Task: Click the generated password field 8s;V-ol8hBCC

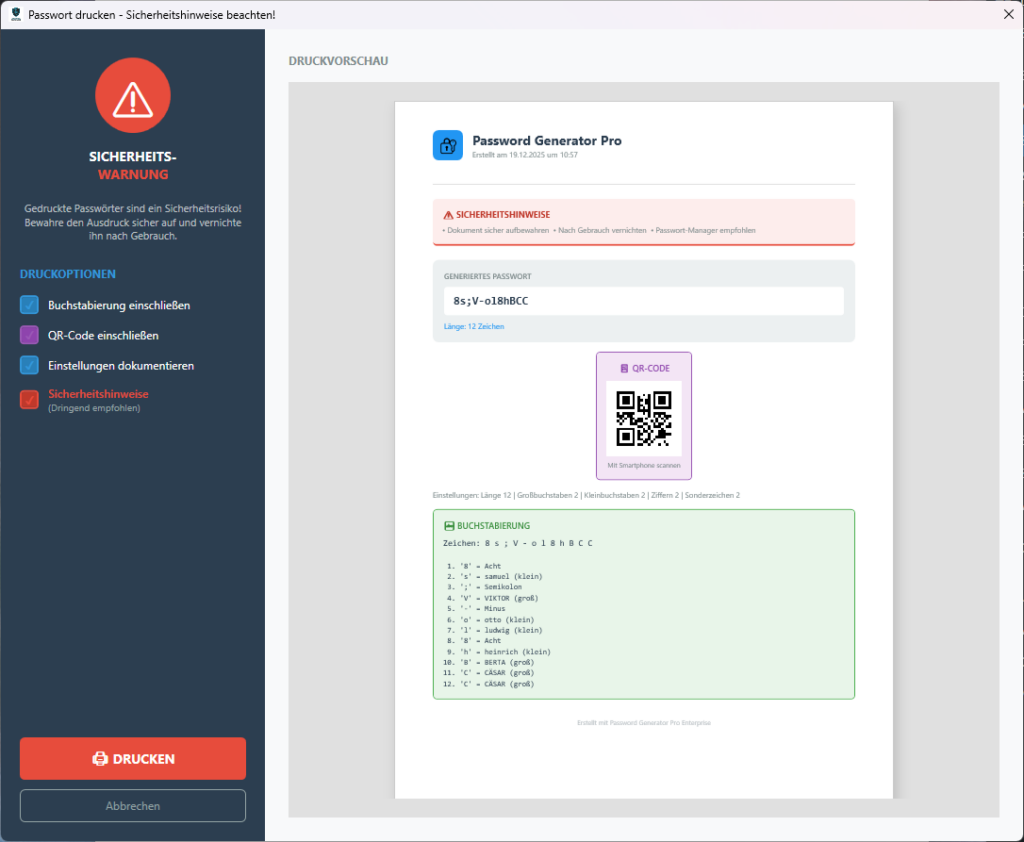Action: click(x=643, y=301)
